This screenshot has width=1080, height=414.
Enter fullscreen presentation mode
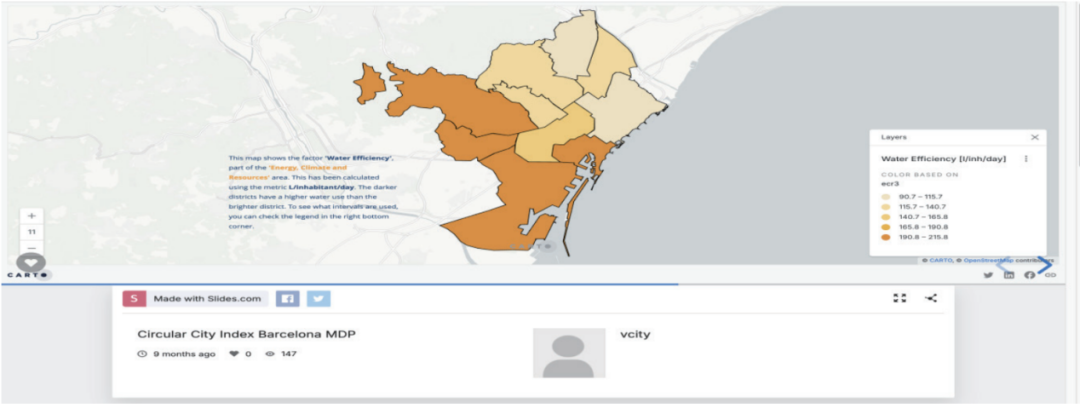coord(899,298)
